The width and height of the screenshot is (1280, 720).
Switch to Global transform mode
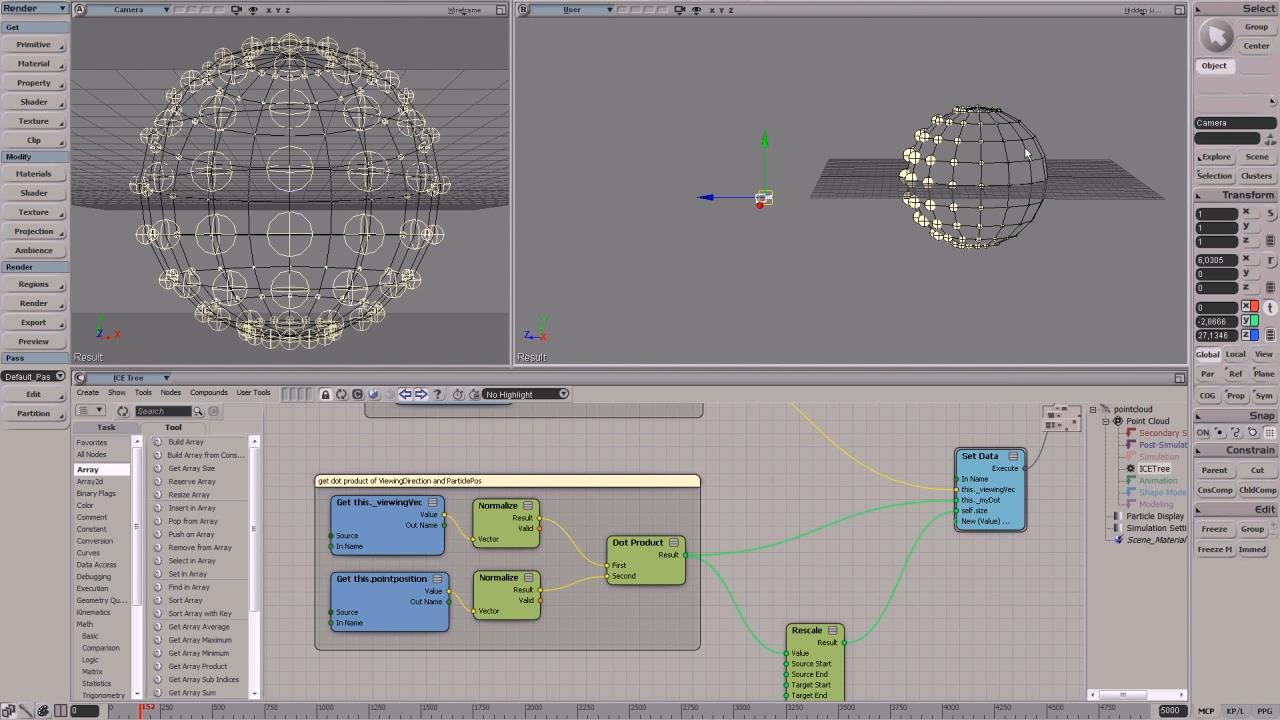coord(1208,355)
